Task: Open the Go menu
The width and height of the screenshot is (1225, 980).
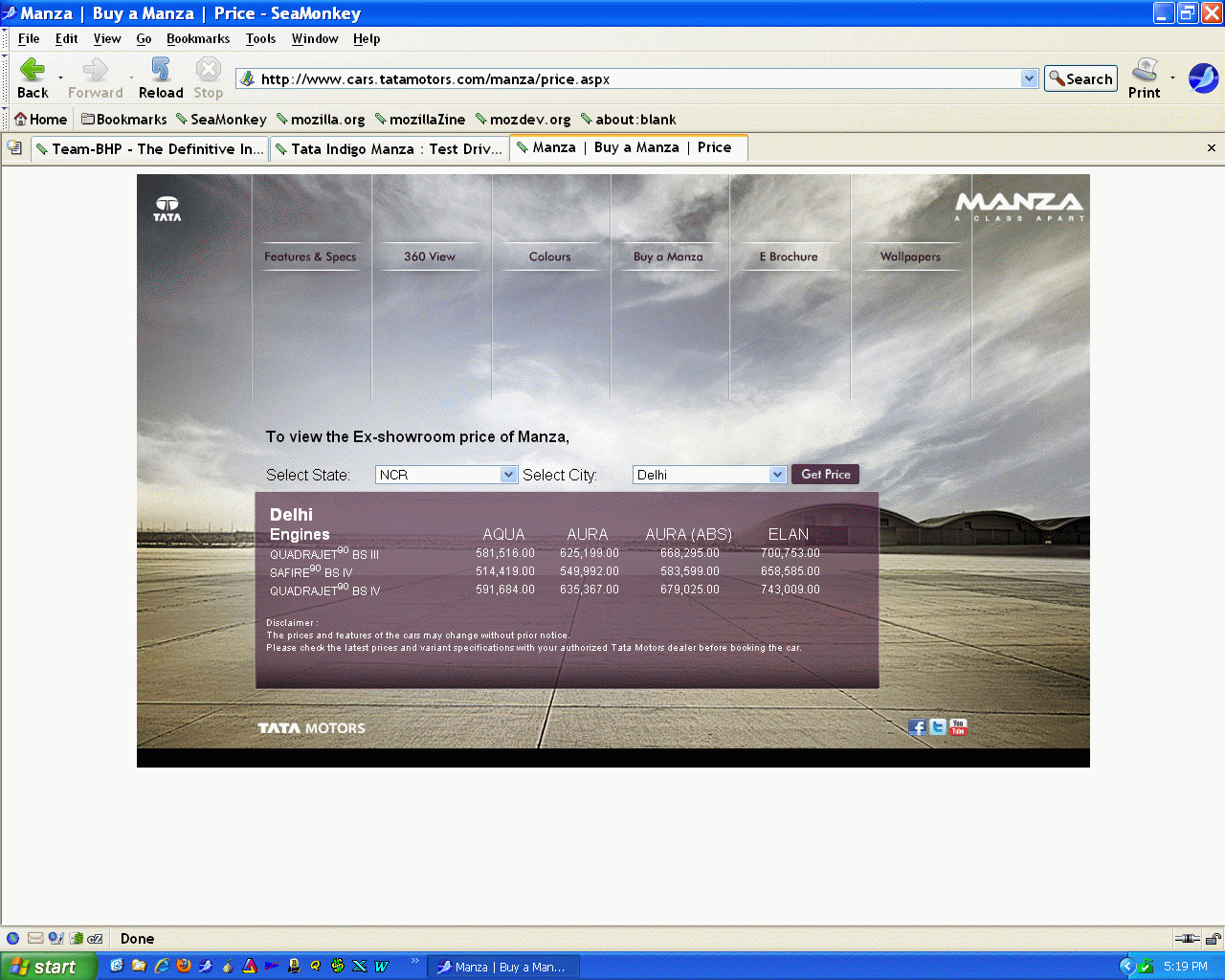Action: coord(144,38)
